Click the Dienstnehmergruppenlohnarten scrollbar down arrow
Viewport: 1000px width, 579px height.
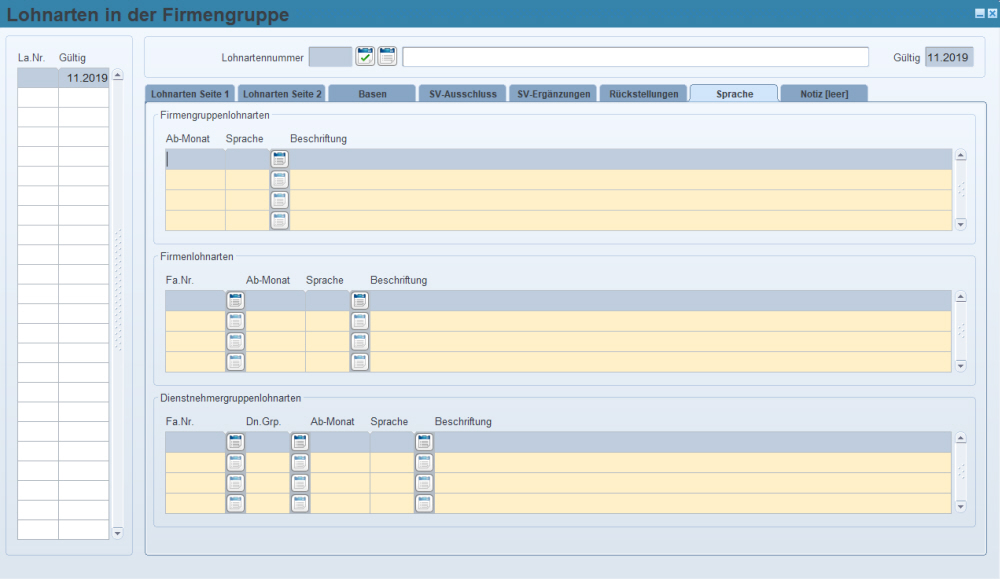coord(960,507)
